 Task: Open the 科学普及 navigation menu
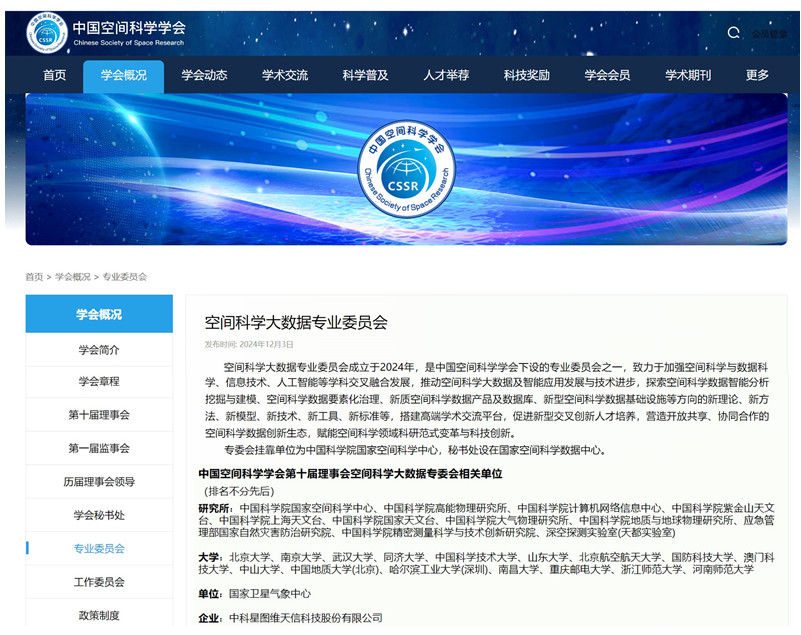pos(366,75)
